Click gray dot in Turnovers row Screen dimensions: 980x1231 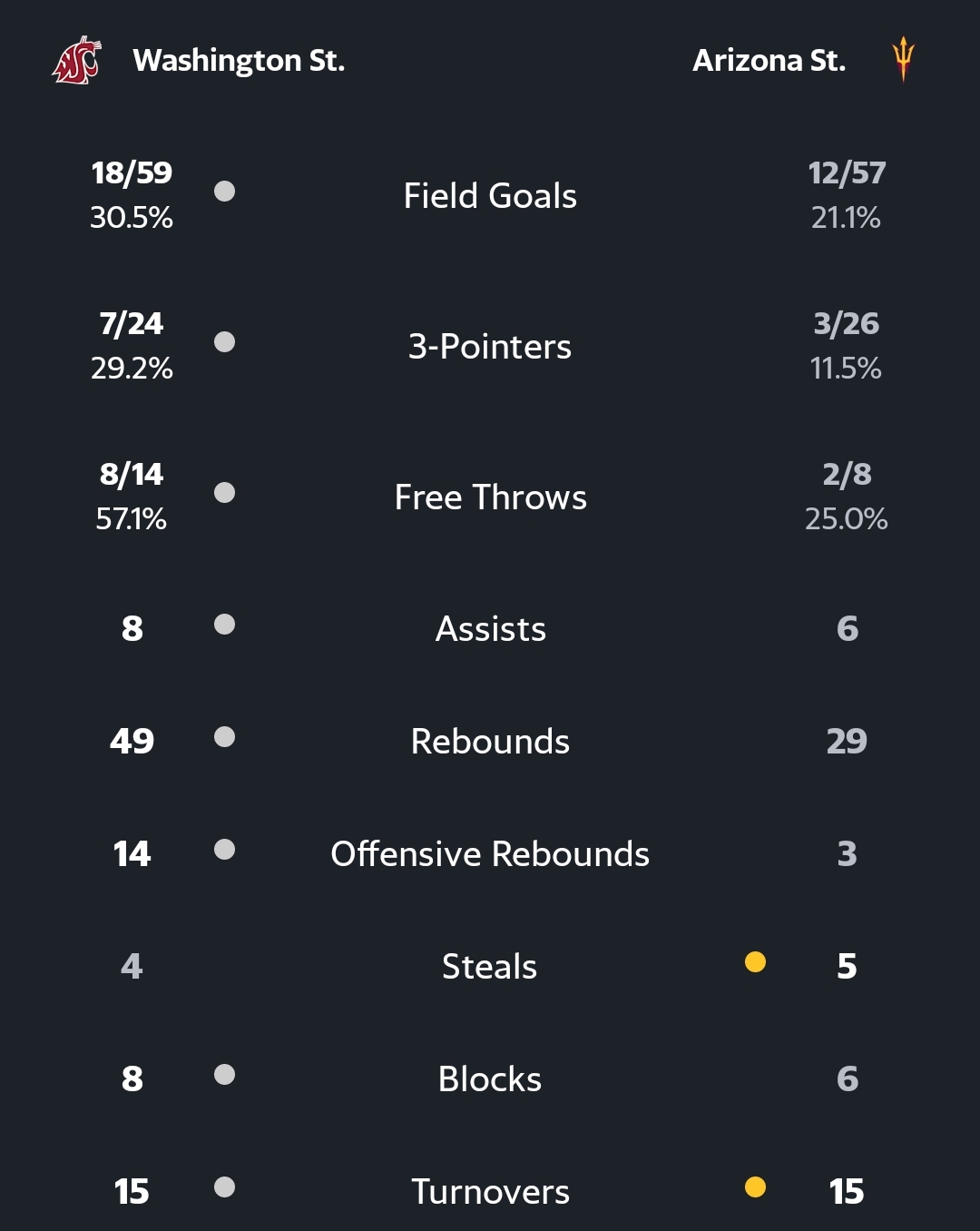(224, 1187)
